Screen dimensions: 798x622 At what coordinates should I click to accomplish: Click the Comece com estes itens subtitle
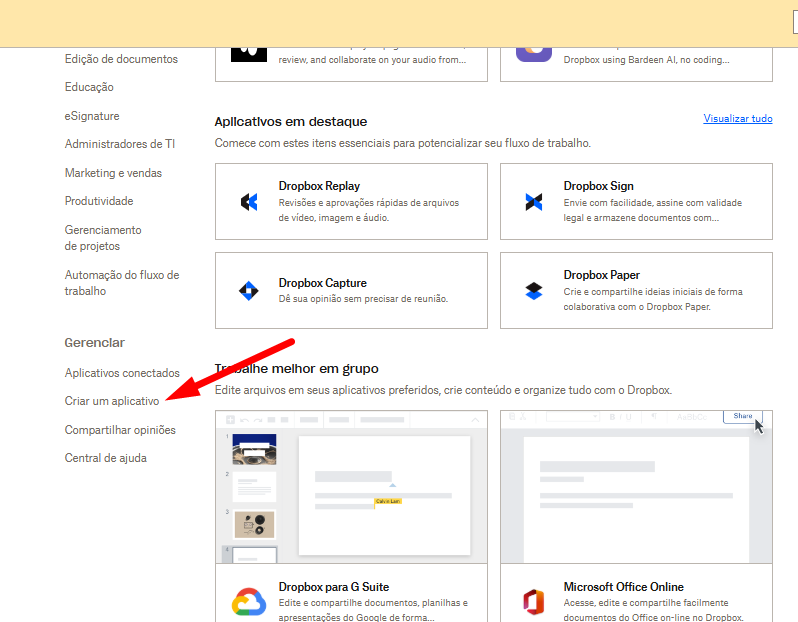(403, 144)
